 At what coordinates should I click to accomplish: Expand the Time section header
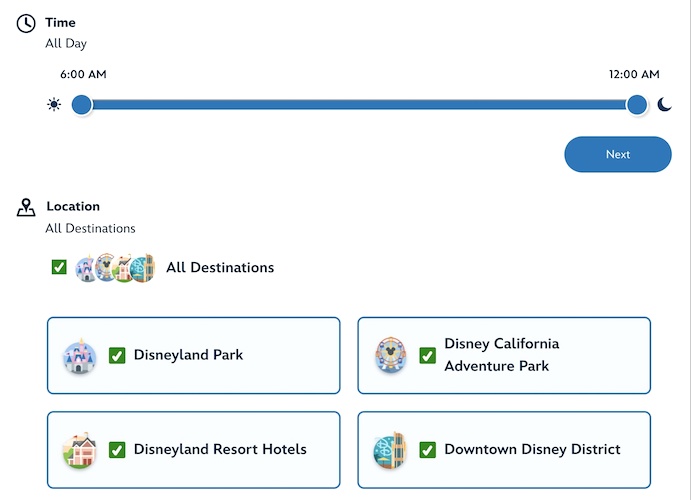coord(61,22)
